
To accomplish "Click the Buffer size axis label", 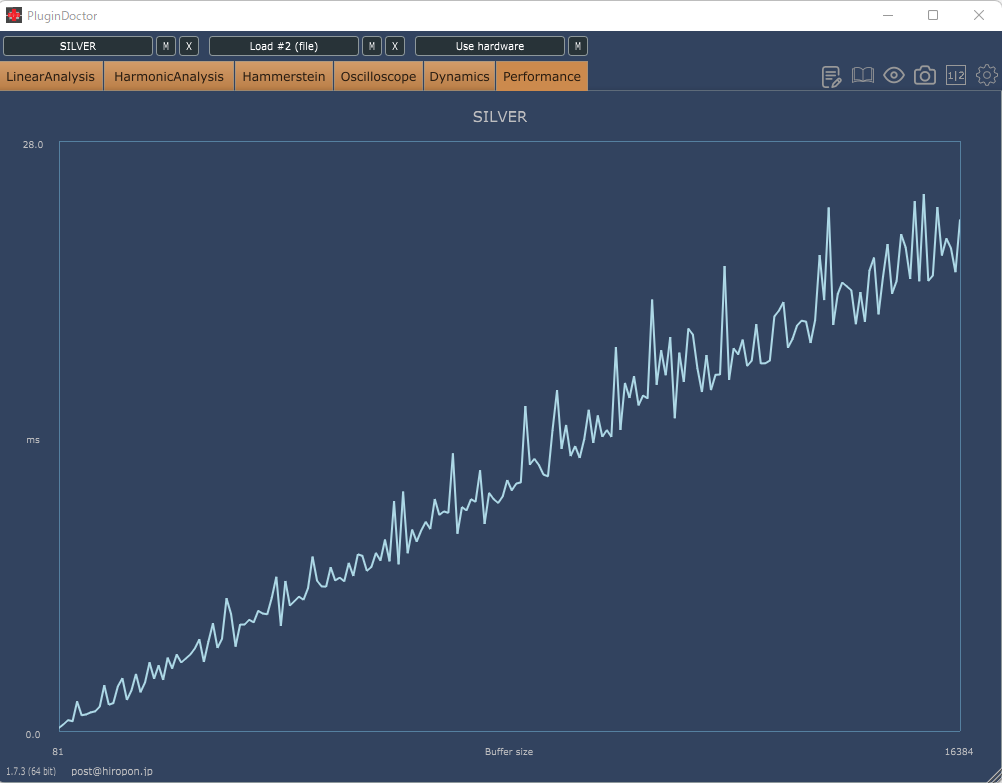I will click(x=509, y=752).
